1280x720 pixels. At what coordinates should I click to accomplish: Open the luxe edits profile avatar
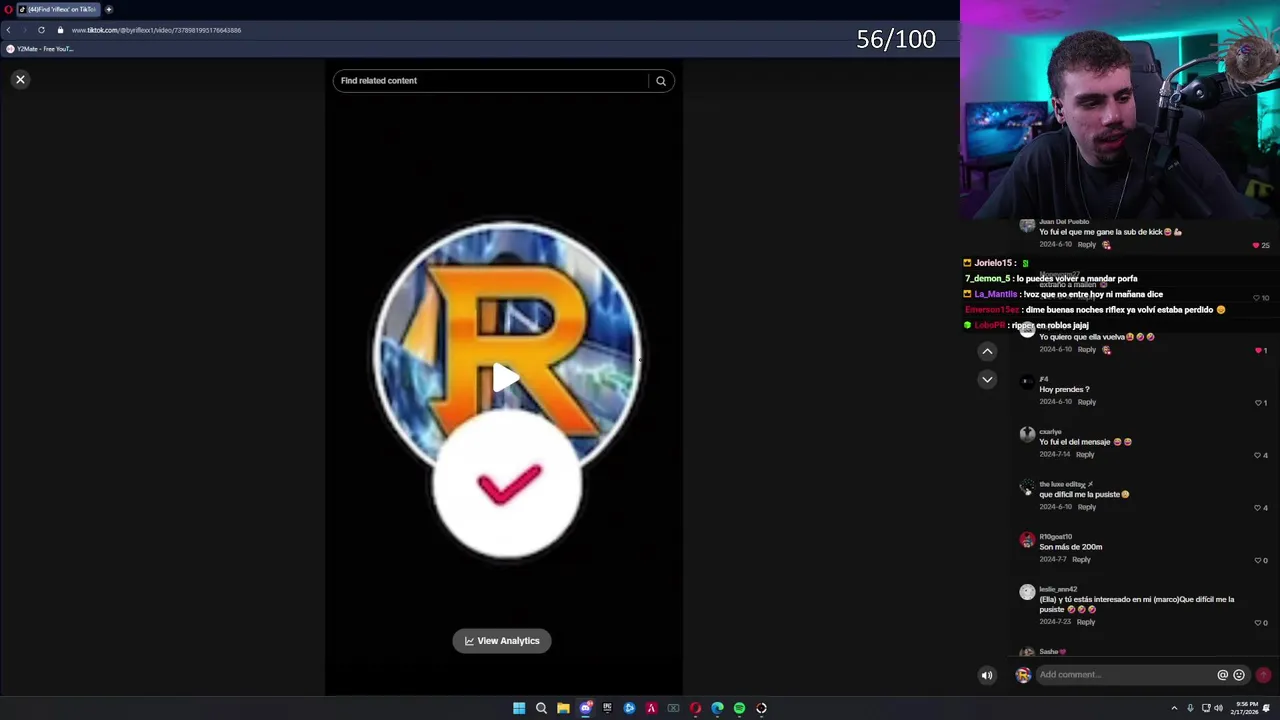tap(1027, 487)
